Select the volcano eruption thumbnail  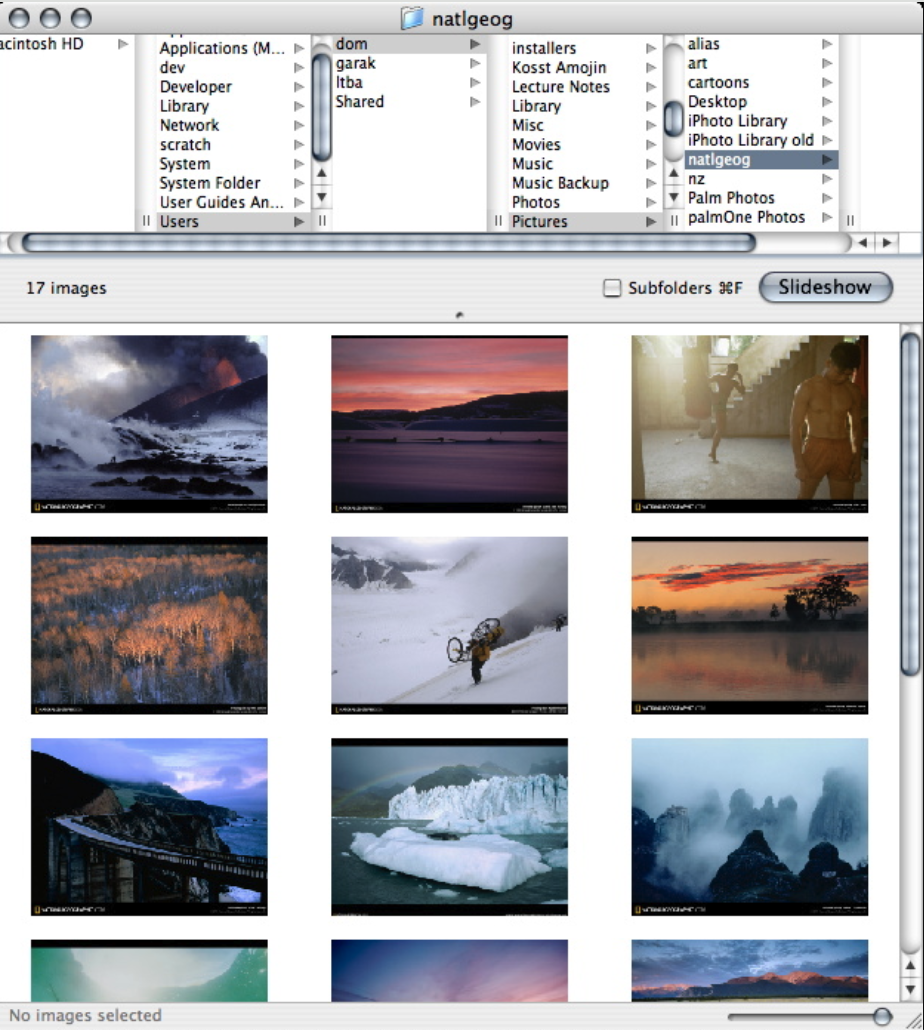point(149,424)
